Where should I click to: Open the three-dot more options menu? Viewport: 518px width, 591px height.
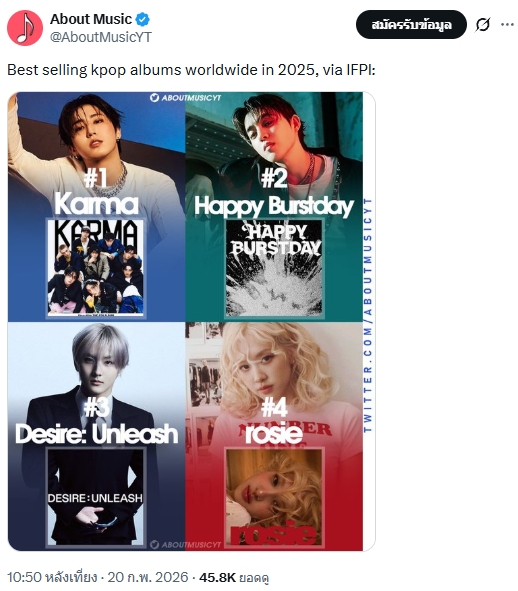point(507,24)
